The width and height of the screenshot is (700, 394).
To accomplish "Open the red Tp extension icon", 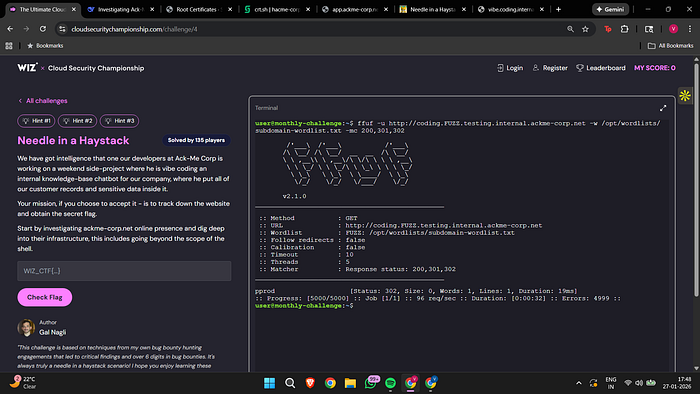I will click(608, 29).
